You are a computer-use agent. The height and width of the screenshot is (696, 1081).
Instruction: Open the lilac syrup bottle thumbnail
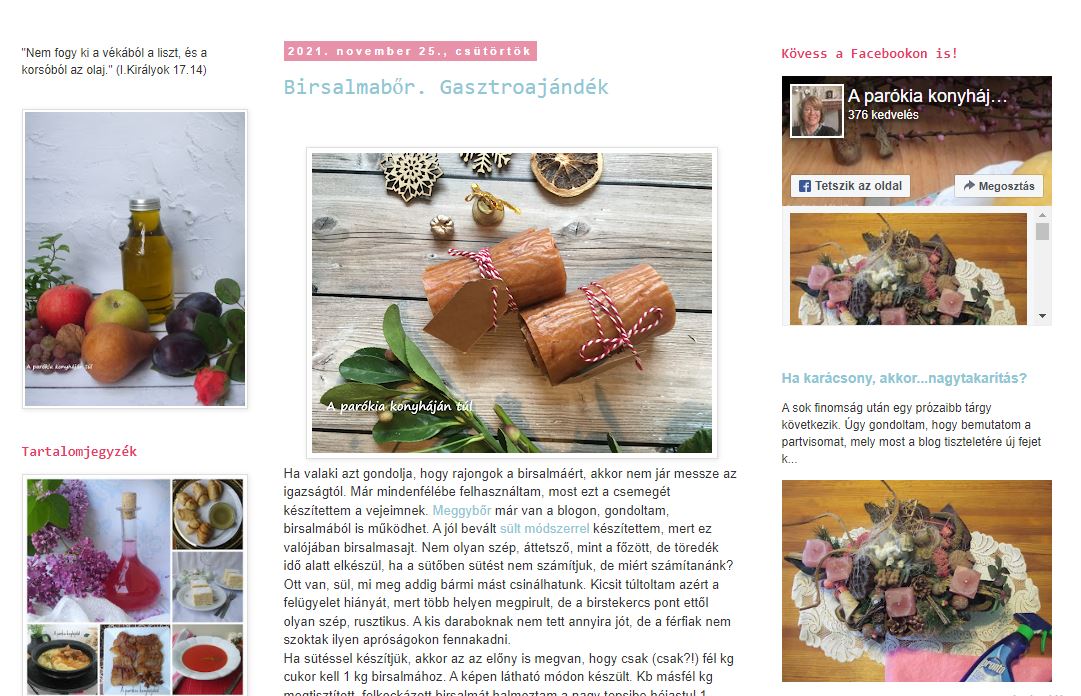pyautogui.click(x=98, y=549)
